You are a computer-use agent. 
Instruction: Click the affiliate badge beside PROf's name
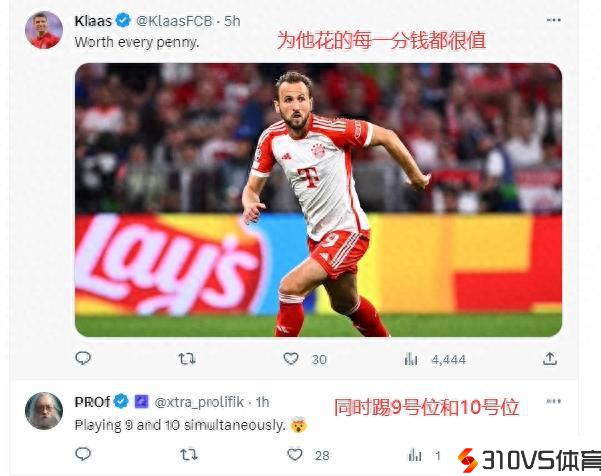(x=141, y=402)
